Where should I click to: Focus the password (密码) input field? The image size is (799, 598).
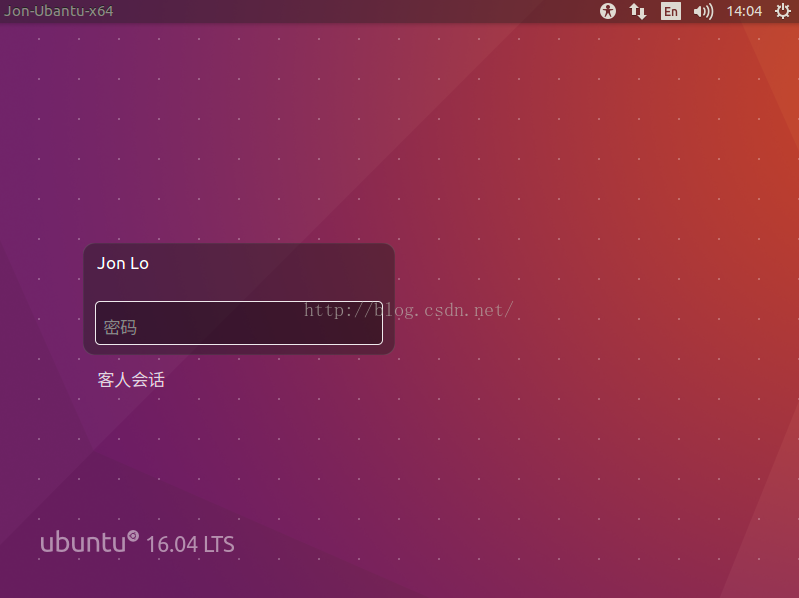238,323
